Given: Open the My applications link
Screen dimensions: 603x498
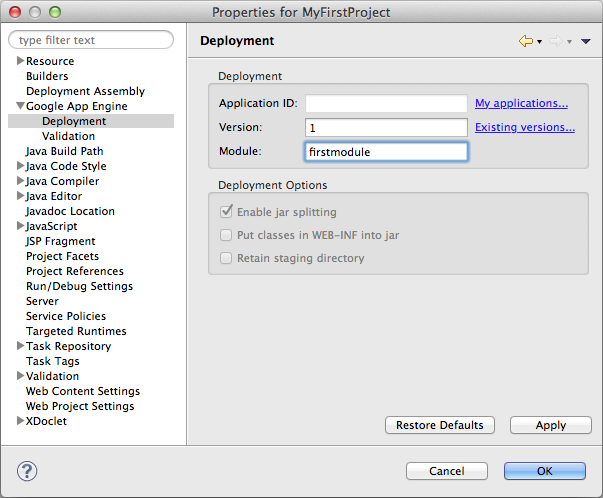Looking at the screenshot, I should coord(521,103).
